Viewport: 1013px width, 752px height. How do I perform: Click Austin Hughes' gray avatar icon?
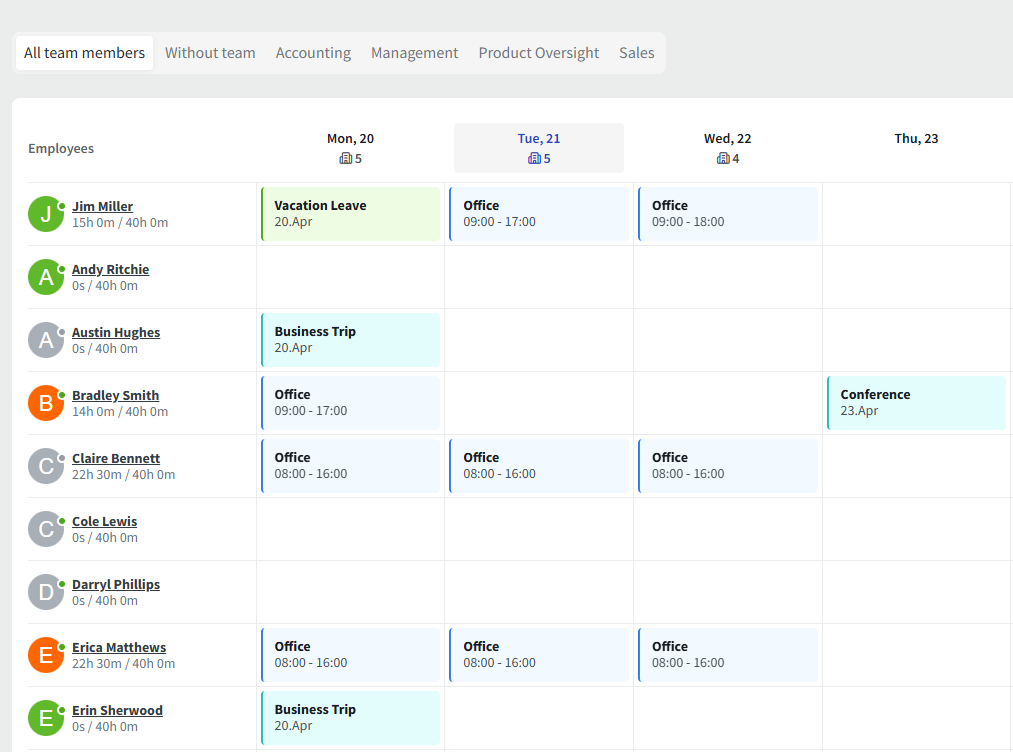45,340
